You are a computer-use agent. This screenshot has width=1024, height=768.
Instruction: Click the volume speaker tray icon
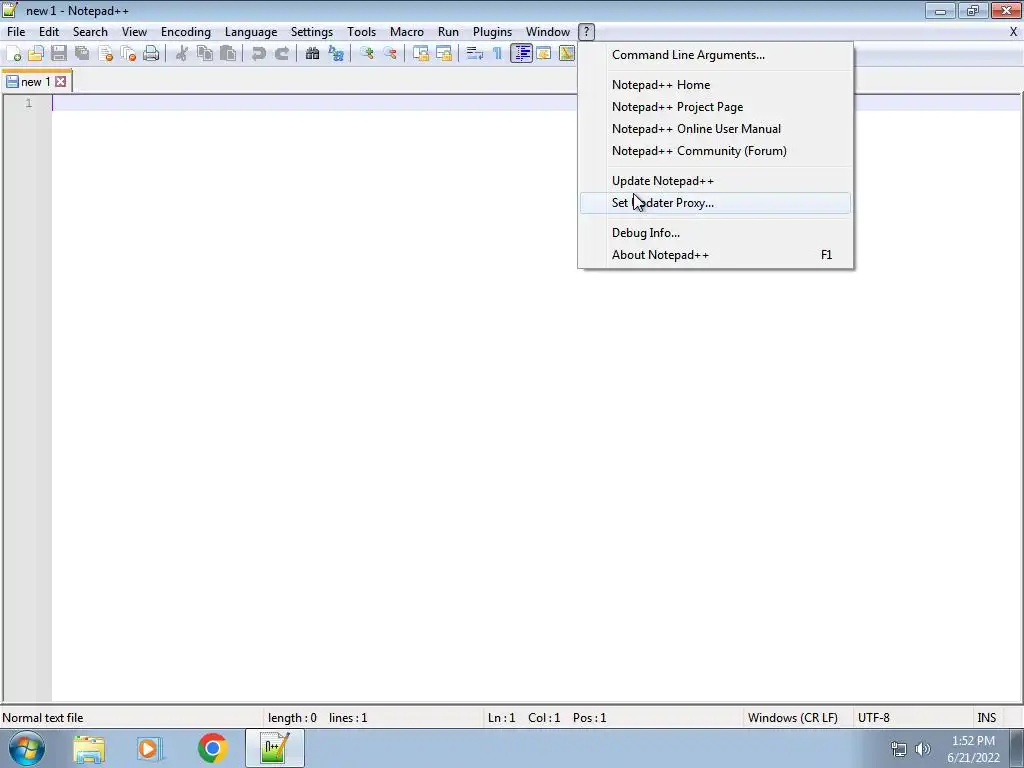(923, 749)
